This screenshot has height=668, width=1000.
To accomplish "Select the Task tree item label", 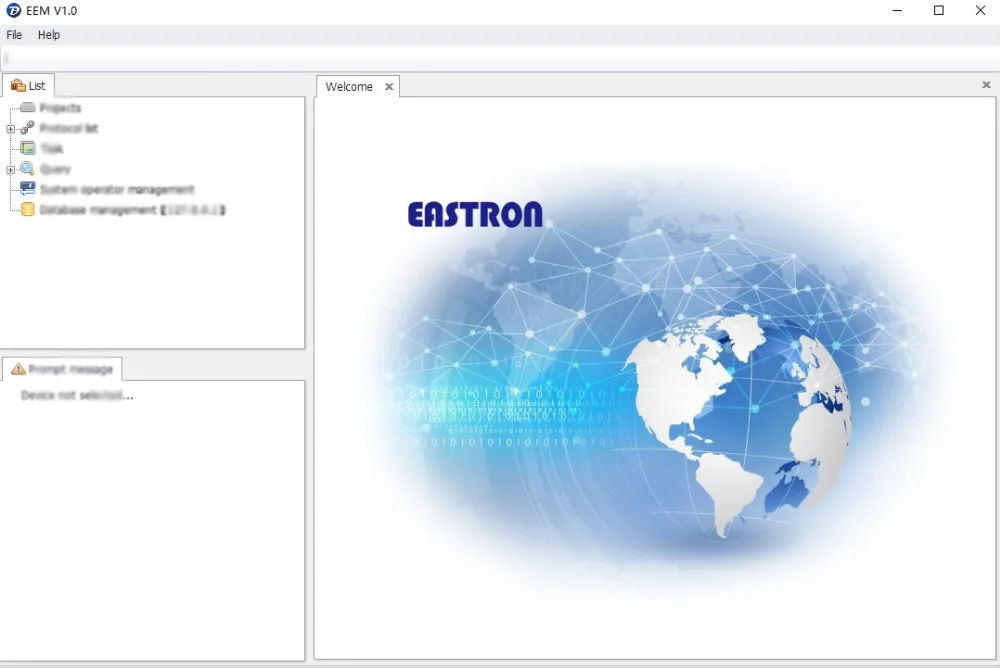I will [52, 149].
